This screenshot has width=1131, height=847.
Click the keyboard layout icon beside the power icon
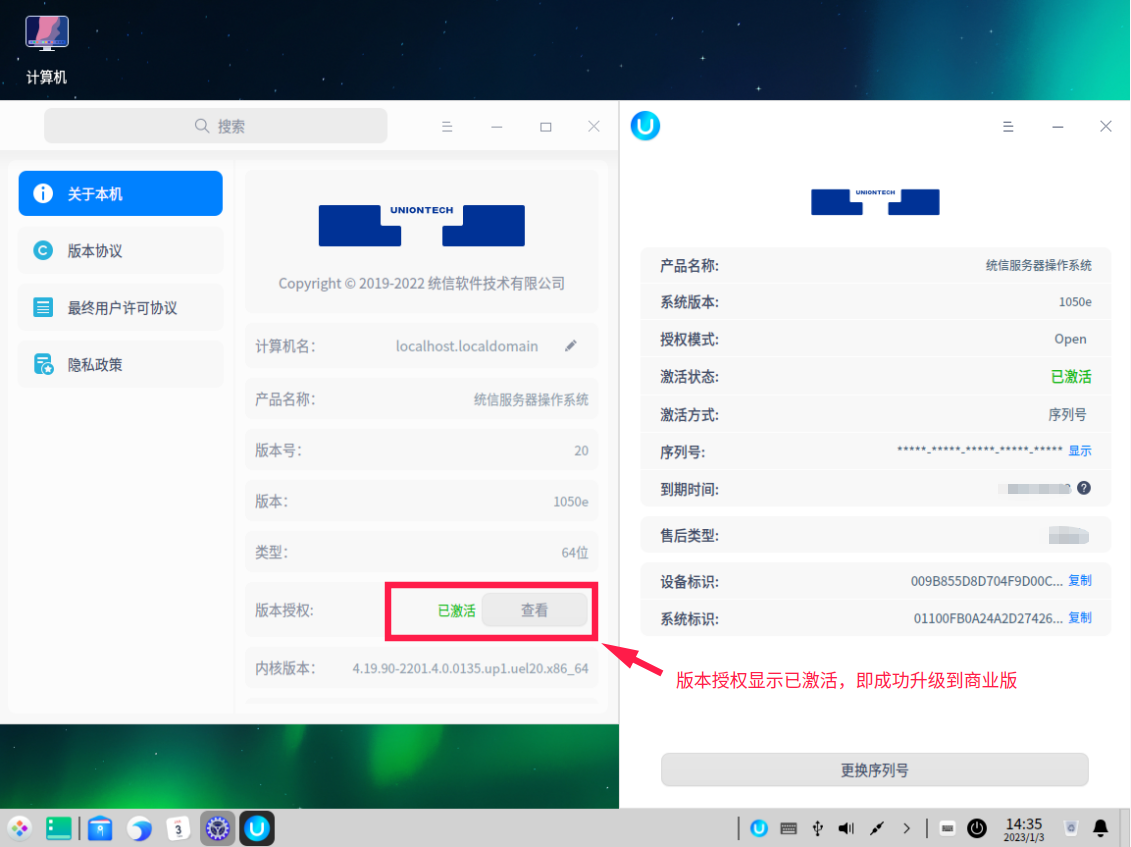point(947,828)
